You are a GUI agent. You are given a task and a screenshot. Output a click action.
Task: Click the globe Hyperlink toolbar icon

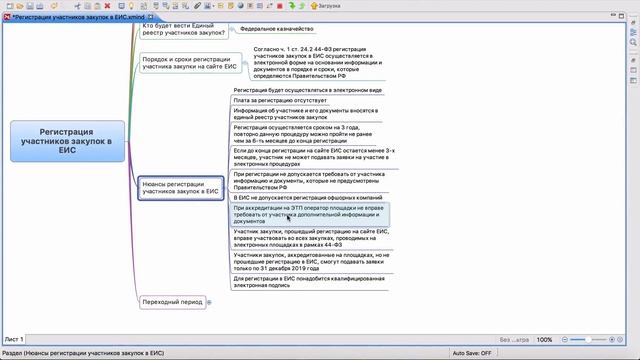point(240,6)
